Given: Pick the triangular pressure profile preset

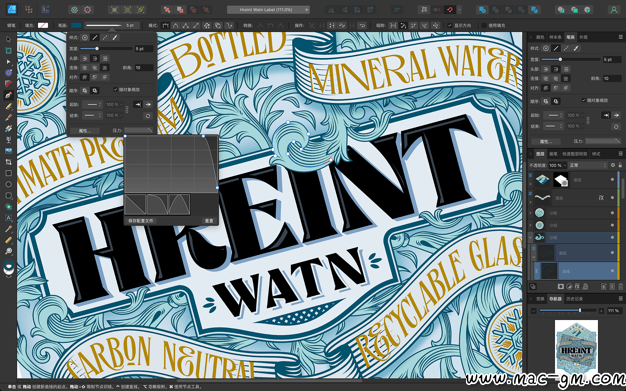Looking at the screenshot, I should [179, 204].
